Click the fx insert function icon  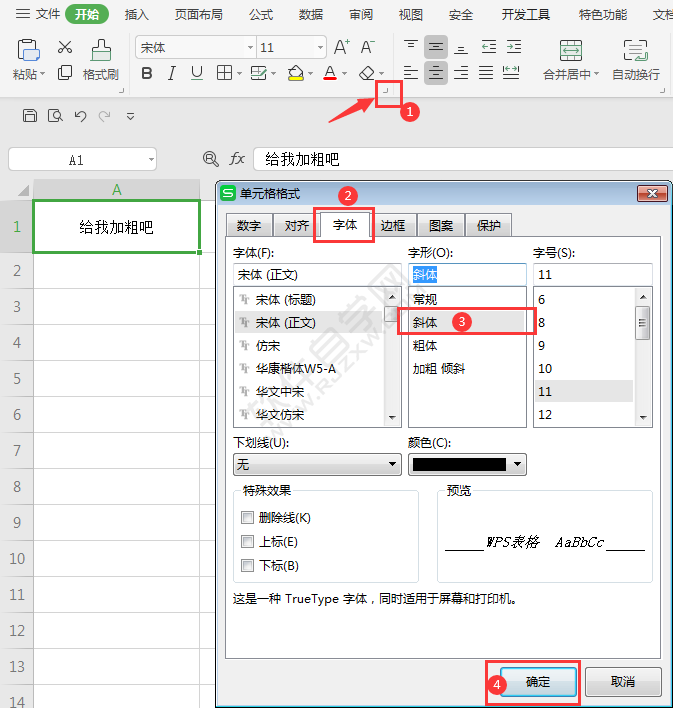(x=237, y=159)
